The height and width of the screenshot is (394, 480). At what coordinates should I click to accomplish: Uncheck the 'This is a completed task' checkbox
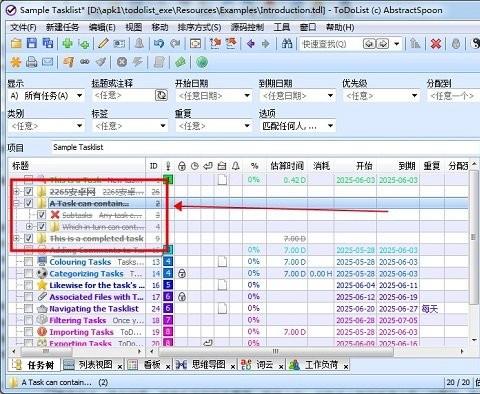[x=29, y=238]
